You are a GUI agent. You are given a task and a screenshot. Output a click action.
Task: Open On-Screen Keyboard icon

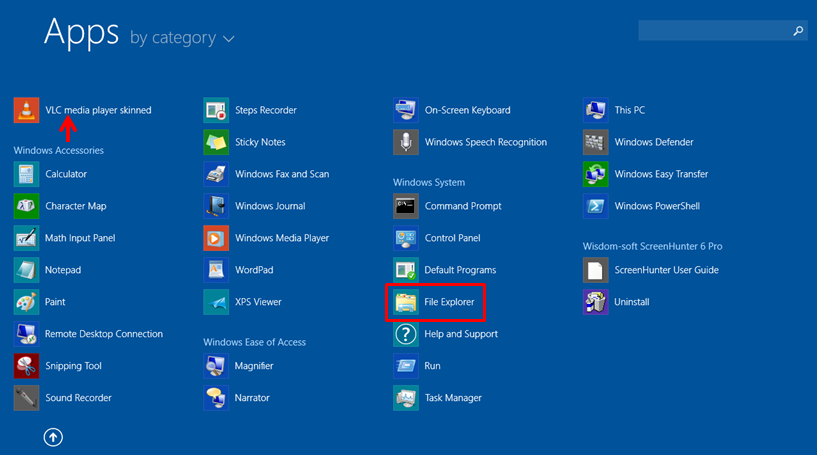click(405, 110)
